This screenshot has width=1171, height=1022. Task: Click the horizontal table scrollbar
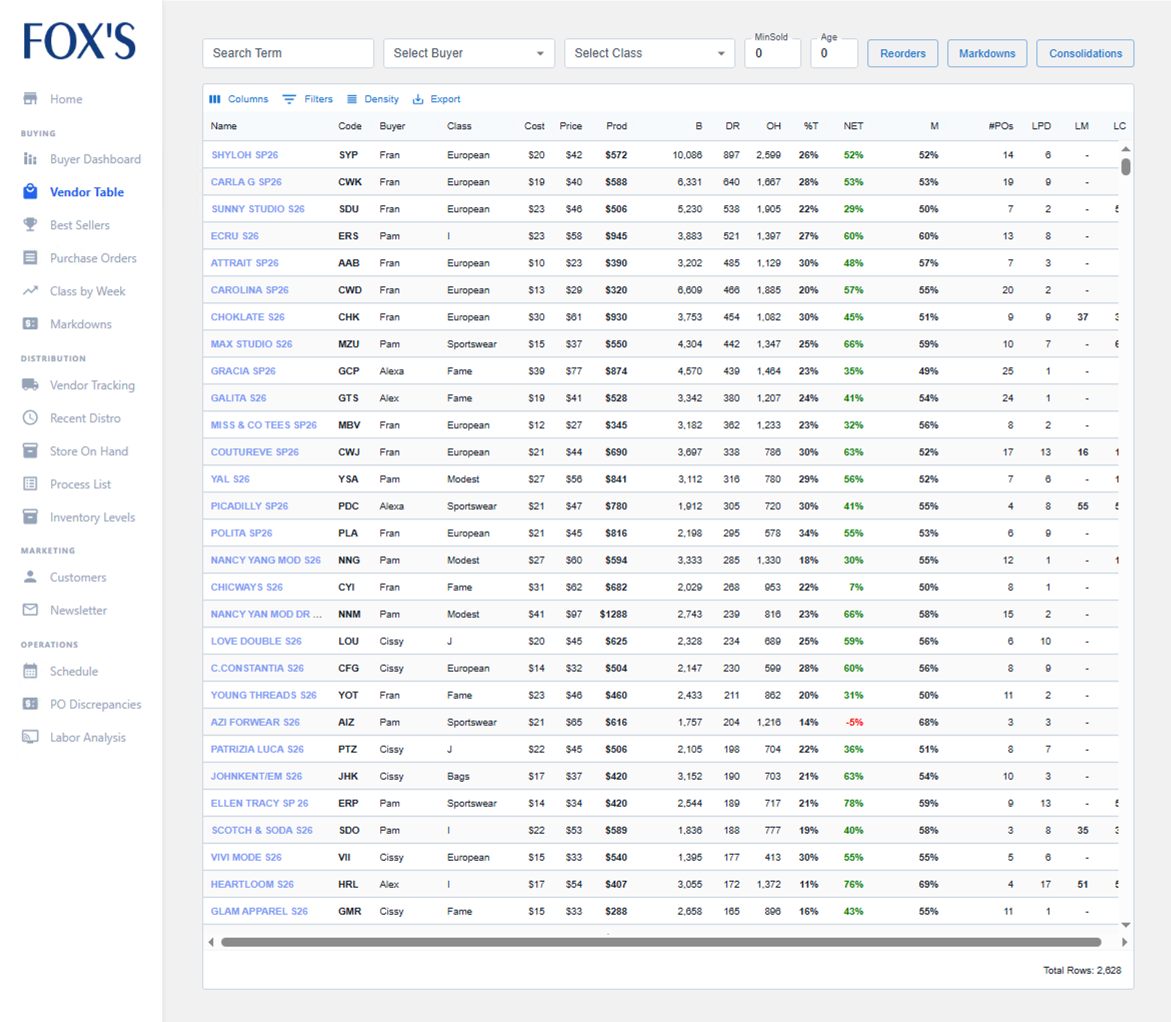tap(661, 942)
